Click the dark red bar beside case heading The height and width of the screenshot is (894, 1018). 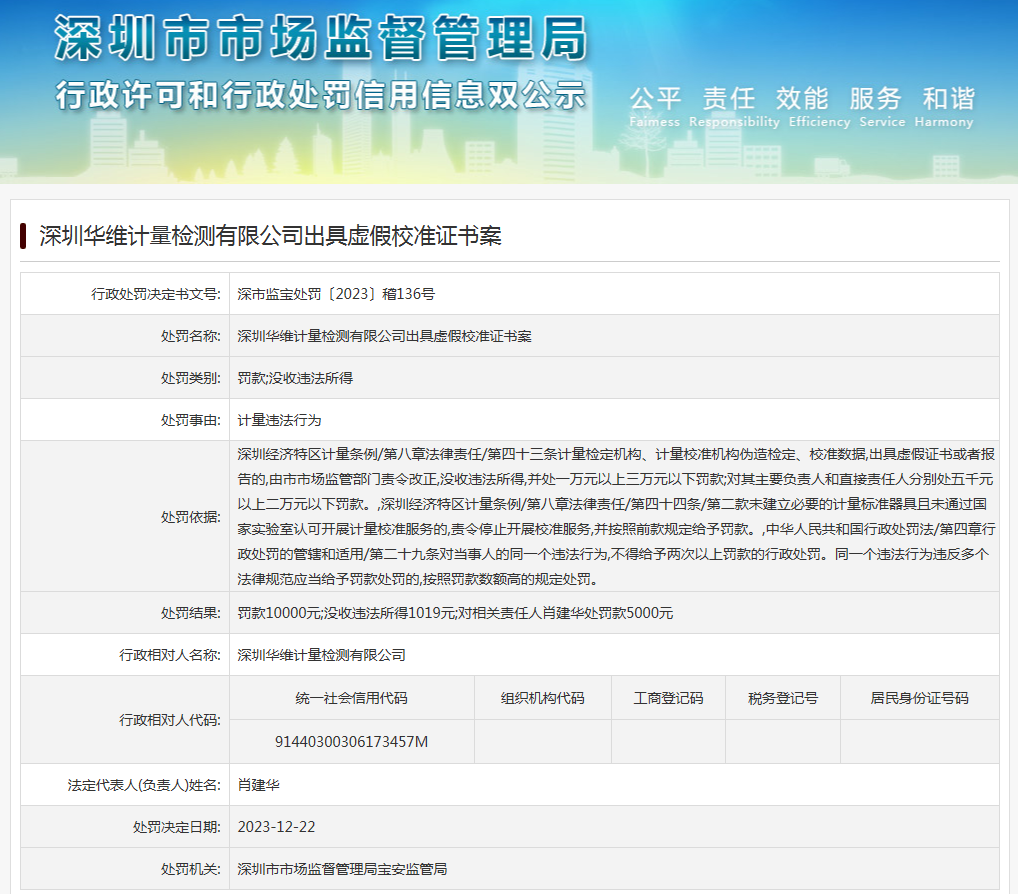(22, 236)
